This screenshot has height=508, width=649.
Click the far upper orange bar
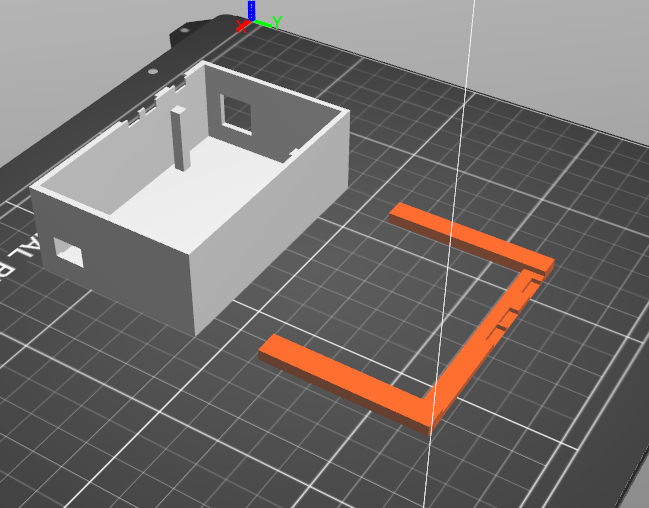tap(472, 240)
